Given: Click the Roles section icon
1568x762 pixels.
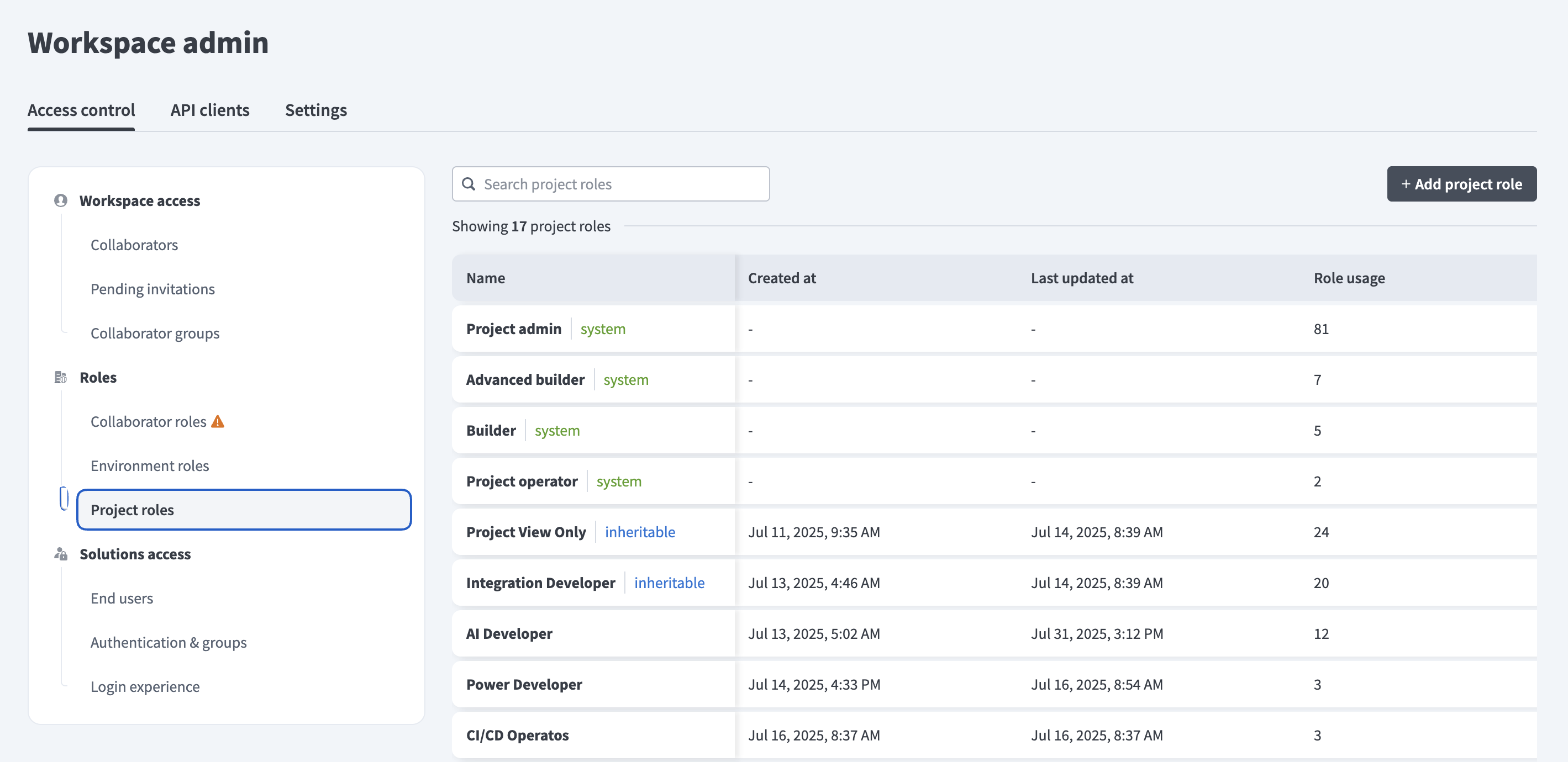Looking at the screenshot, I should [x=61, y=377].
